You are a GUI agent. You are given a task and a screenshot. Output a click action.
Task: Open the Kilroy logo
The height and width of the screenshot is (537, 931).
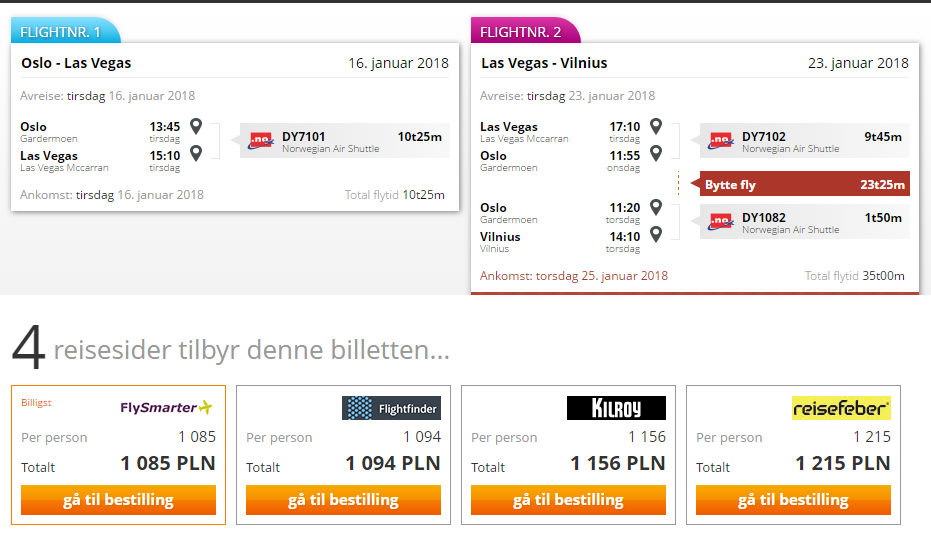click(x=616, y=408)
